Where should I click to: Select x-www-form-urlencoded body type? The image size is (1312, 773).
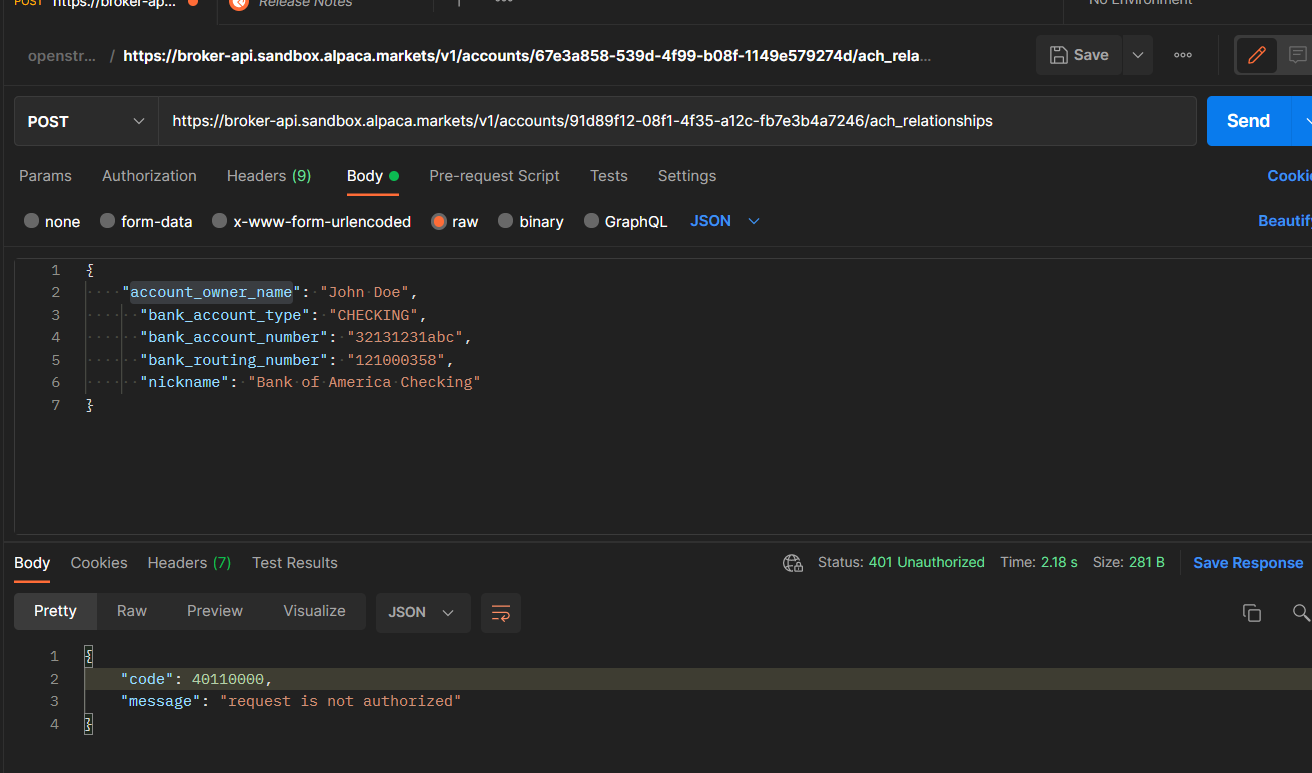pos(311,222)
